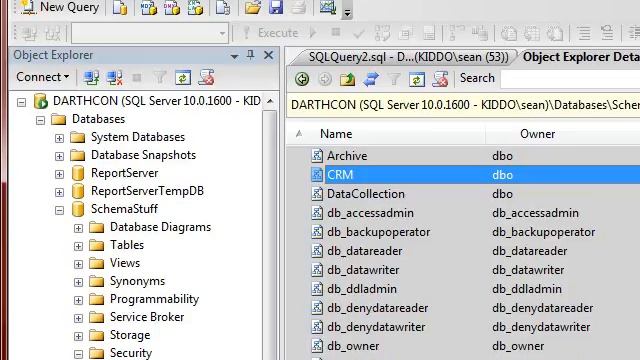The image size is (640, 360).
Task: Switch to the SQLQuery2.sql tab
Action: 408,57
